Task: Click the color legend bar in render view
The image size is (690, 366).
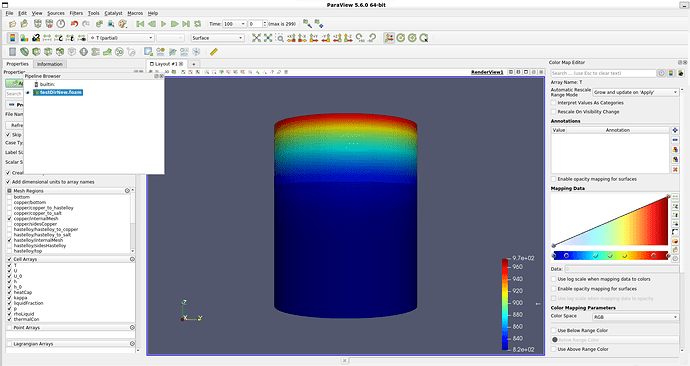Action: pyautogui.click(x=505, y=304)
